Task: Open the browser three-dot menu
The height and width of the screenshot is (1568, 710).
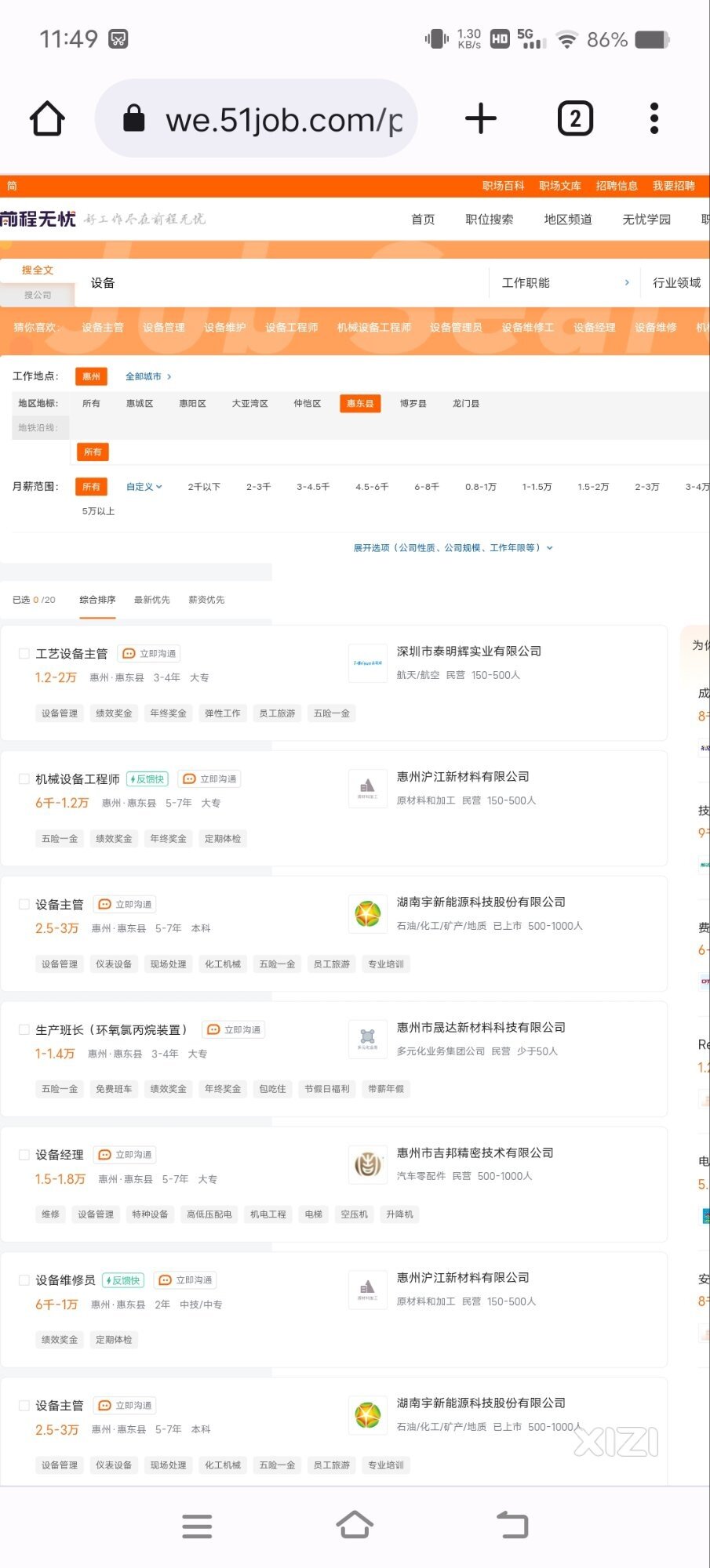Action: [654, 119]
